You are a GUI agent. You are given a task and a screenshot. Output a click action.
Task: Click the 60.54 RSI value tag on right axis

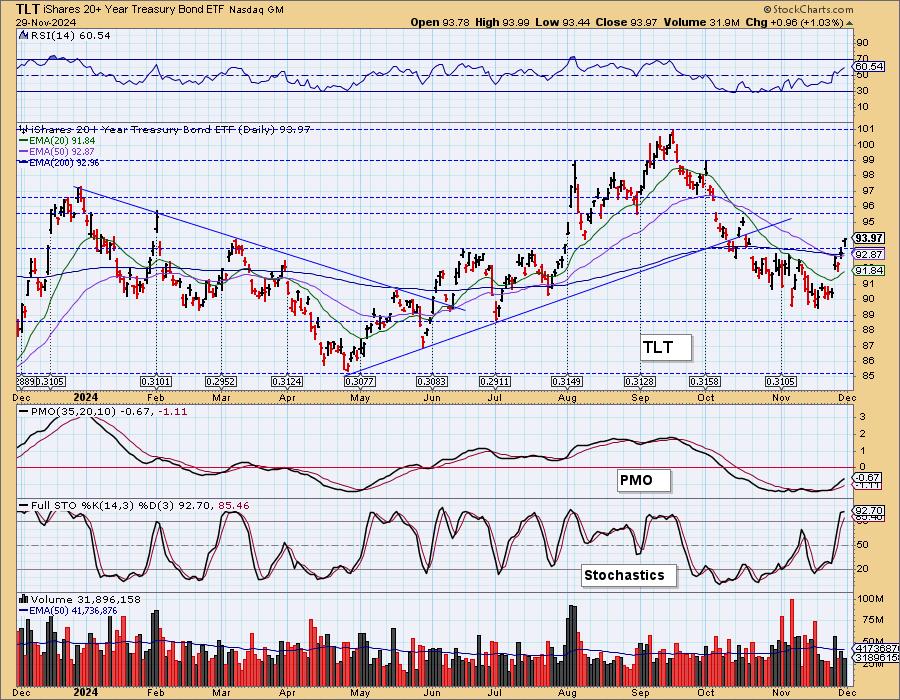click(x=869, y=67)
